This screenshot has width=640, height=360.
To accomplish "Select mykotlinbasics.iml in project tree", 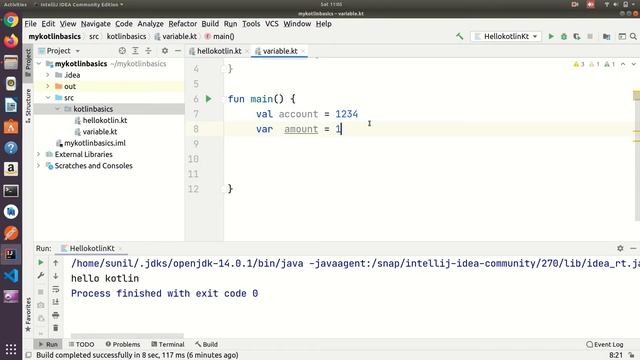I will pos(95,143).
